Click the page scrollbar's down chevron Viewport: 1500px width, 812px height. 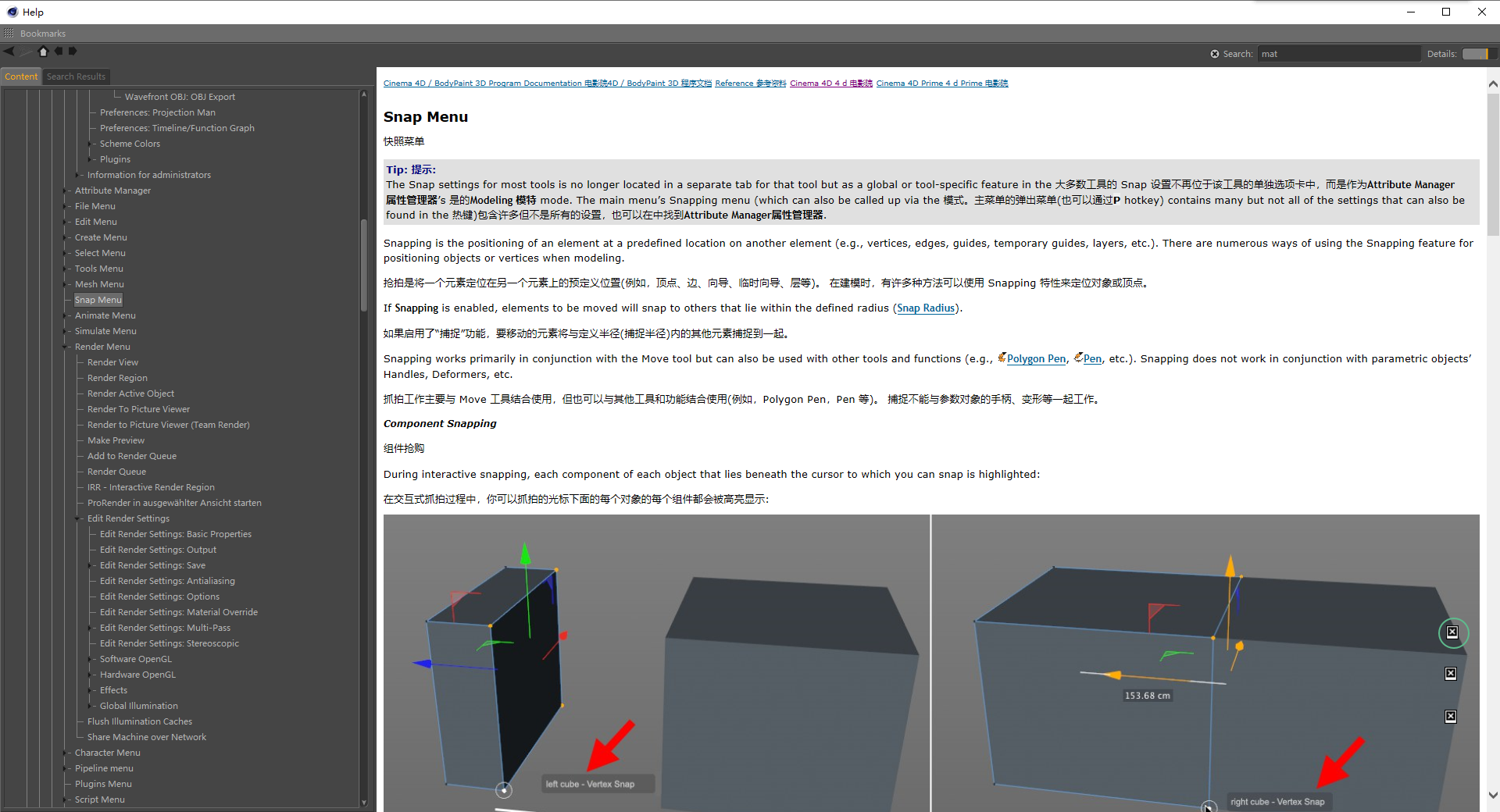pos(1493,796)
